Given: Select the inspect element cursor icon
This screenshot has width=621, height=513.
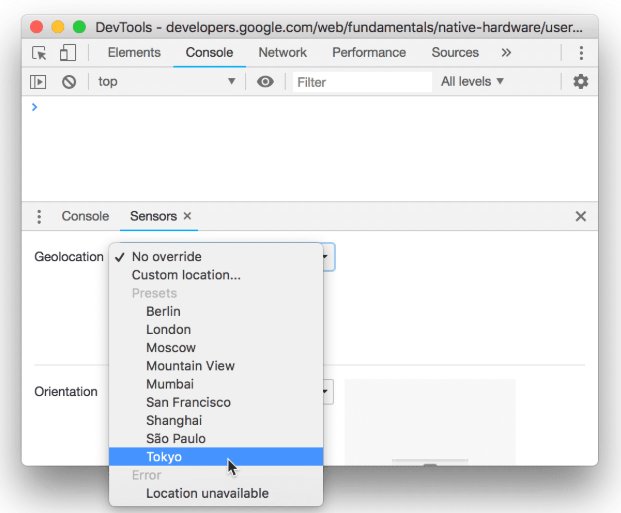Looking at the screenshot, I should (39, 53).
